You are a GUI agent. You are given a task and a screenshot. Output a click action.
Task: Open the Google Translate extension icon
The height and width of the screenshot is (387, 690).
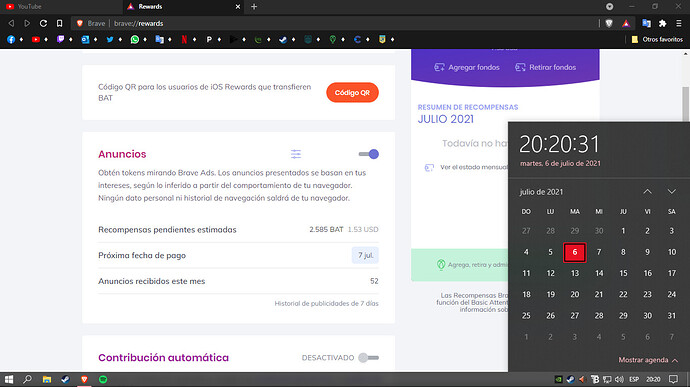pos(646,23)
